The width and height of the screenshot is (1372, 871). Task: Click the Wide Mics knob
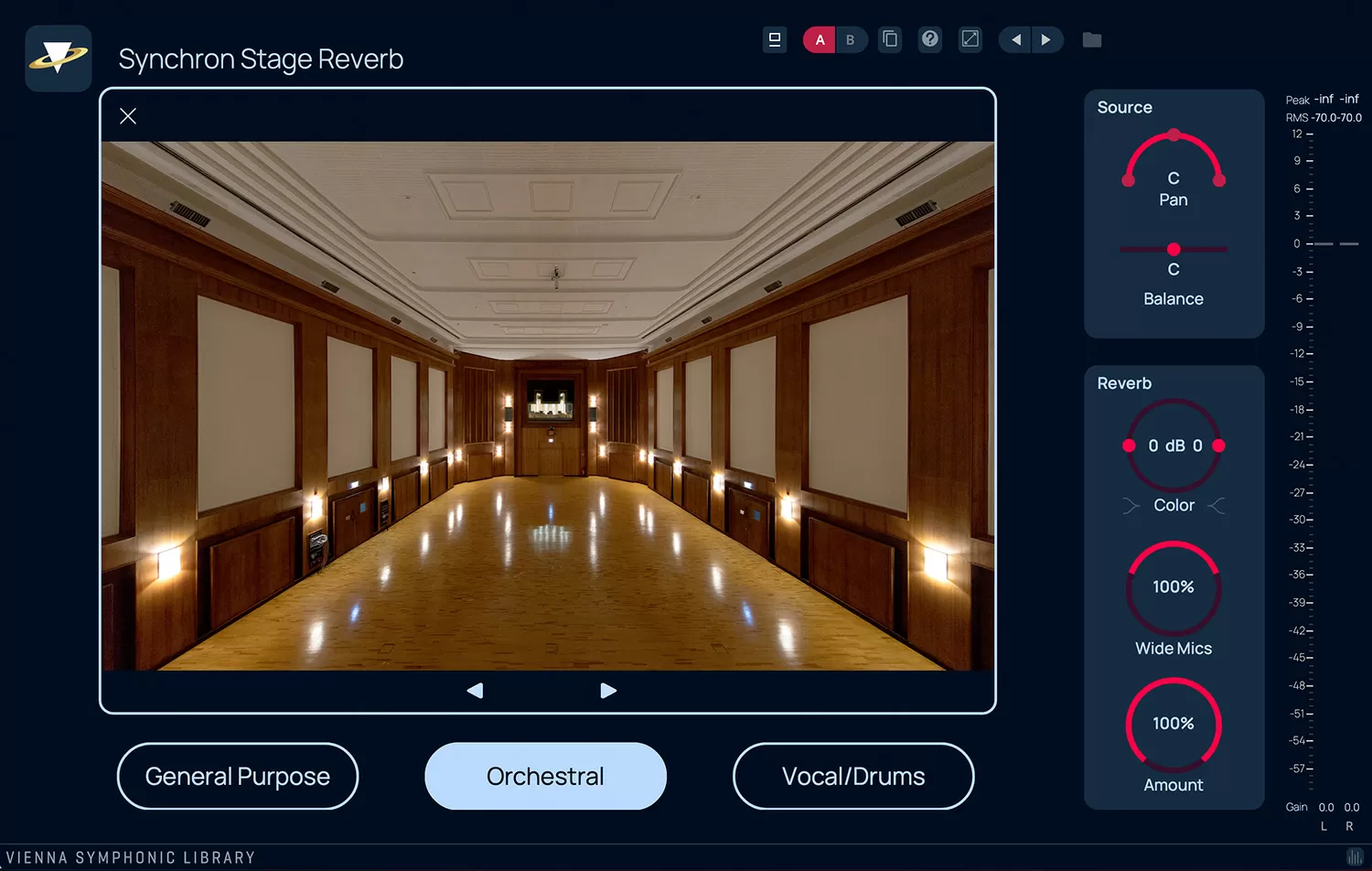point(1174,587)
